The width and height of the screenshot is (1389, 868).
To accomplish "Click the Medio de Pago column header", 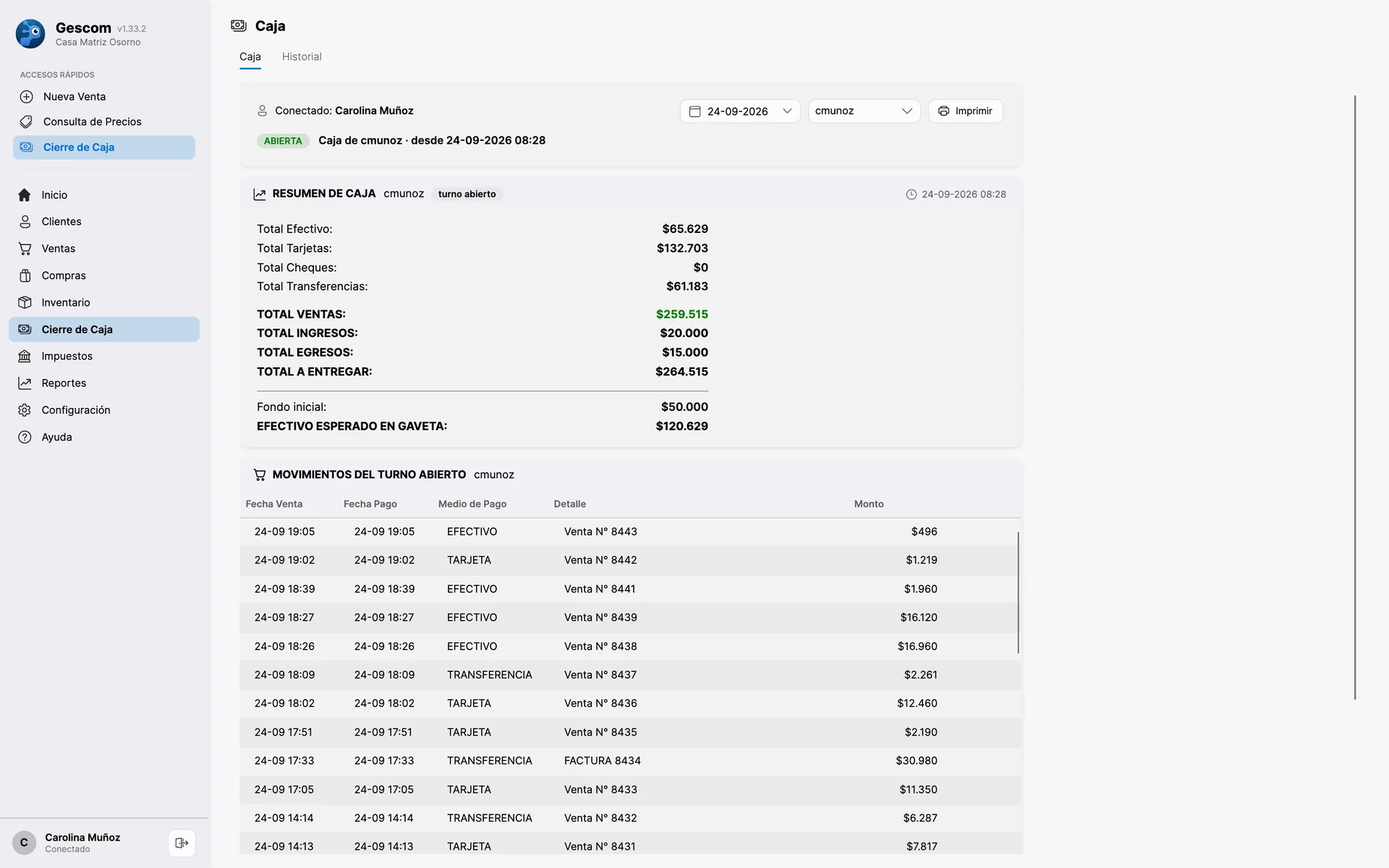I will 472,504.
